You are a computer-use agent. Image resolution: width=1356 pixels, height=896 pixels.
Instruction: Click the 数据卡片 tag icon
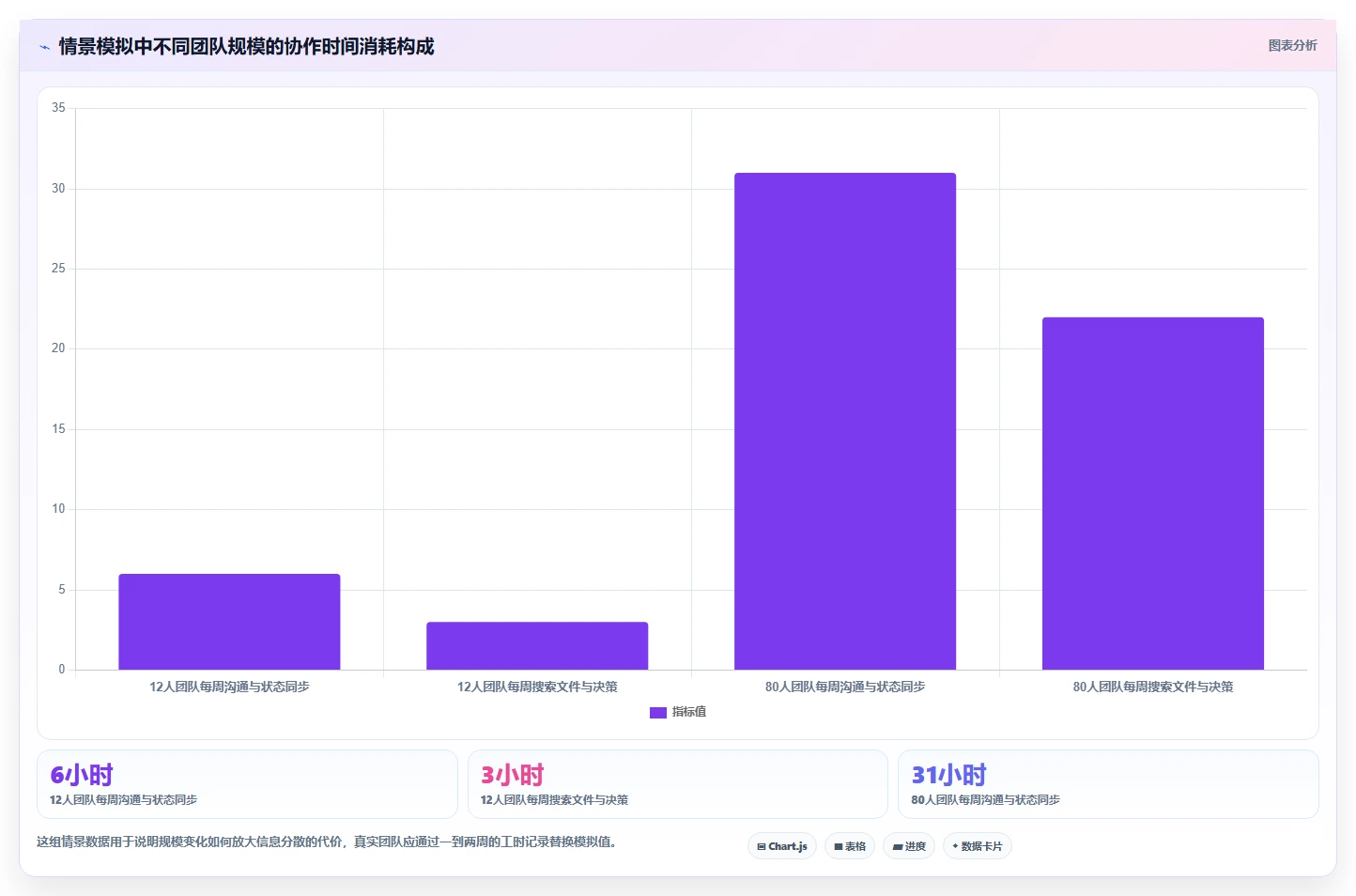pos(956,847)
